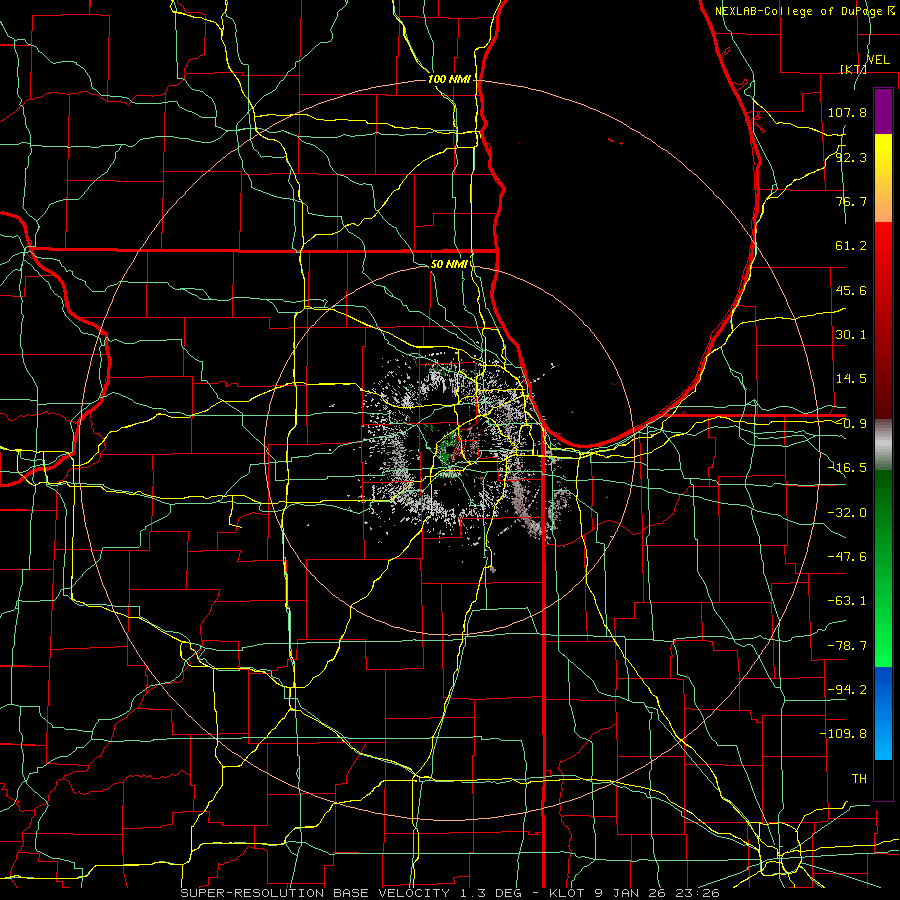Click the KLOT 9 JAN 26 23:26 timestamp
This screenshot has height=900, width=900.
(x=634, y=893)
